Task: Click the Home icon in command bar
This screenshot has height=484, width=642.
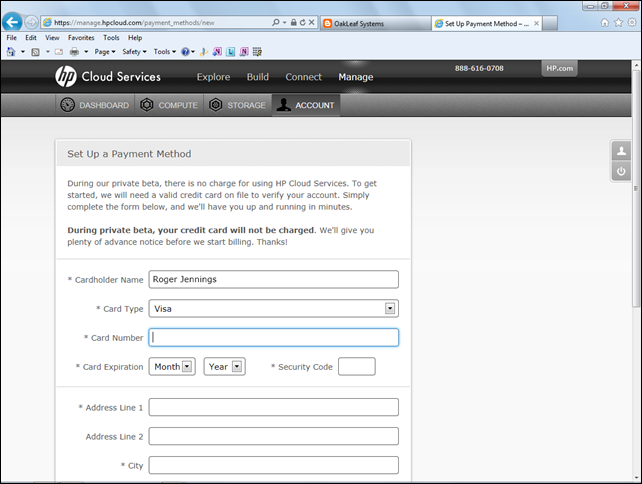Action: pyautogui.click(x=11, y=52)
